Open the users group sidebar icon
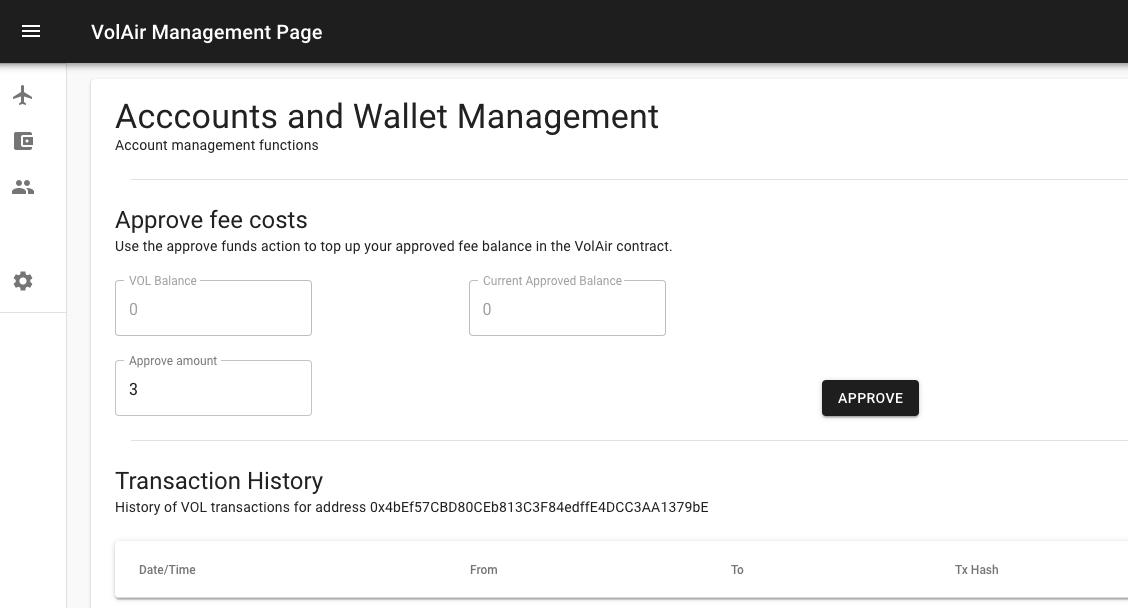This screenshot has width=1128, height=608. [23, 187]
